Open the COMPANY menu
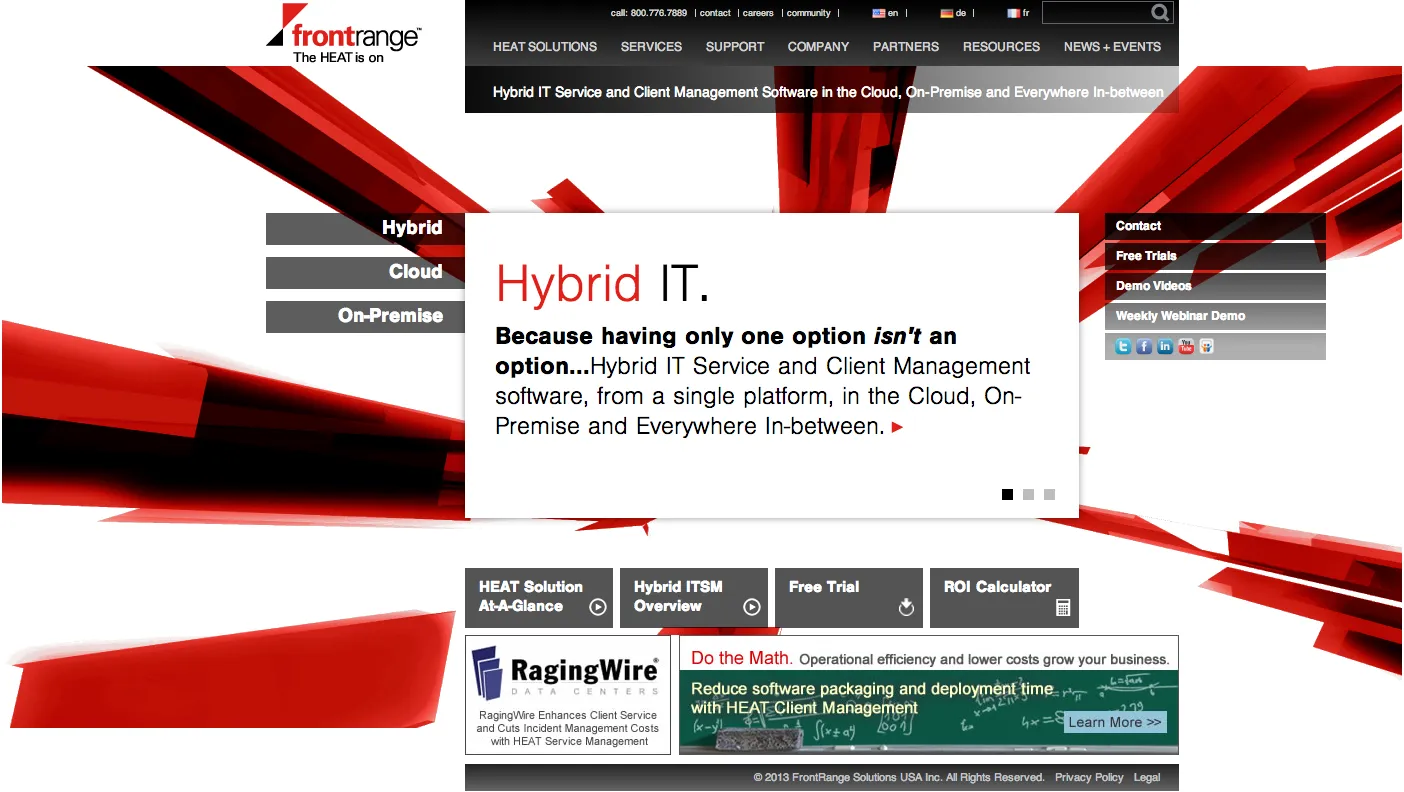Screen dimensions: 1404x792 tap(818, 47)
